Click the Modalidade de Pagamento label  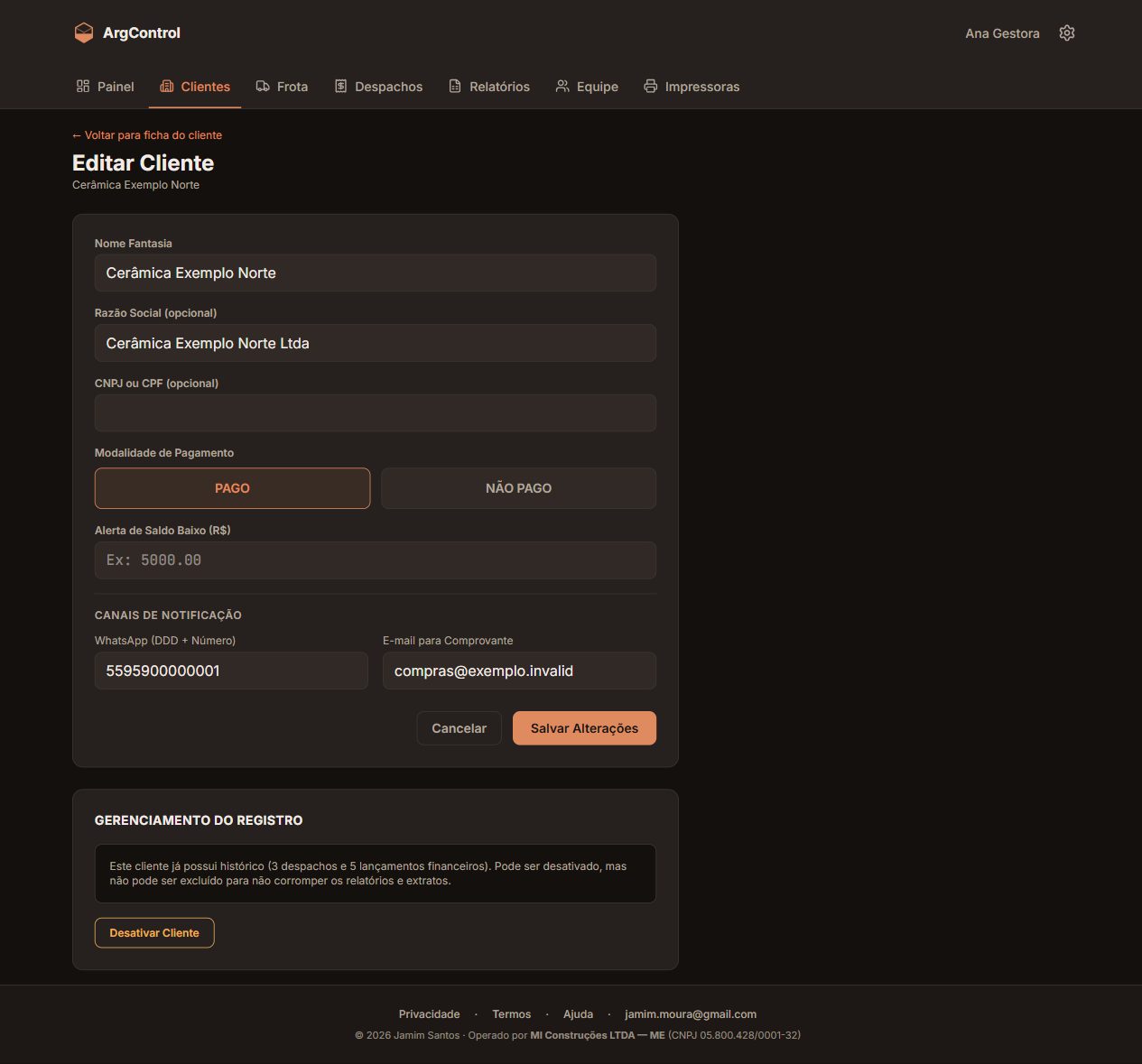(164, 453)
